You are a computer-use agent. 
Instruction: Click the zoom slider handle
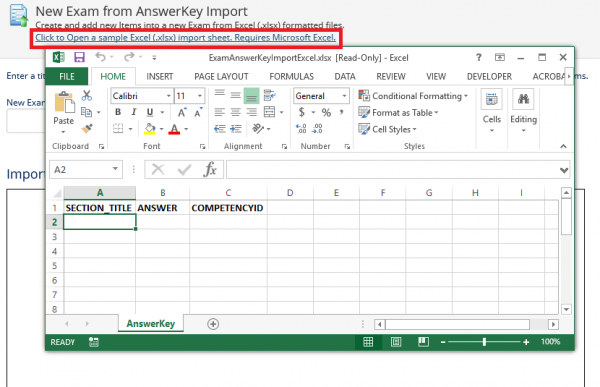tap(484, 342)
